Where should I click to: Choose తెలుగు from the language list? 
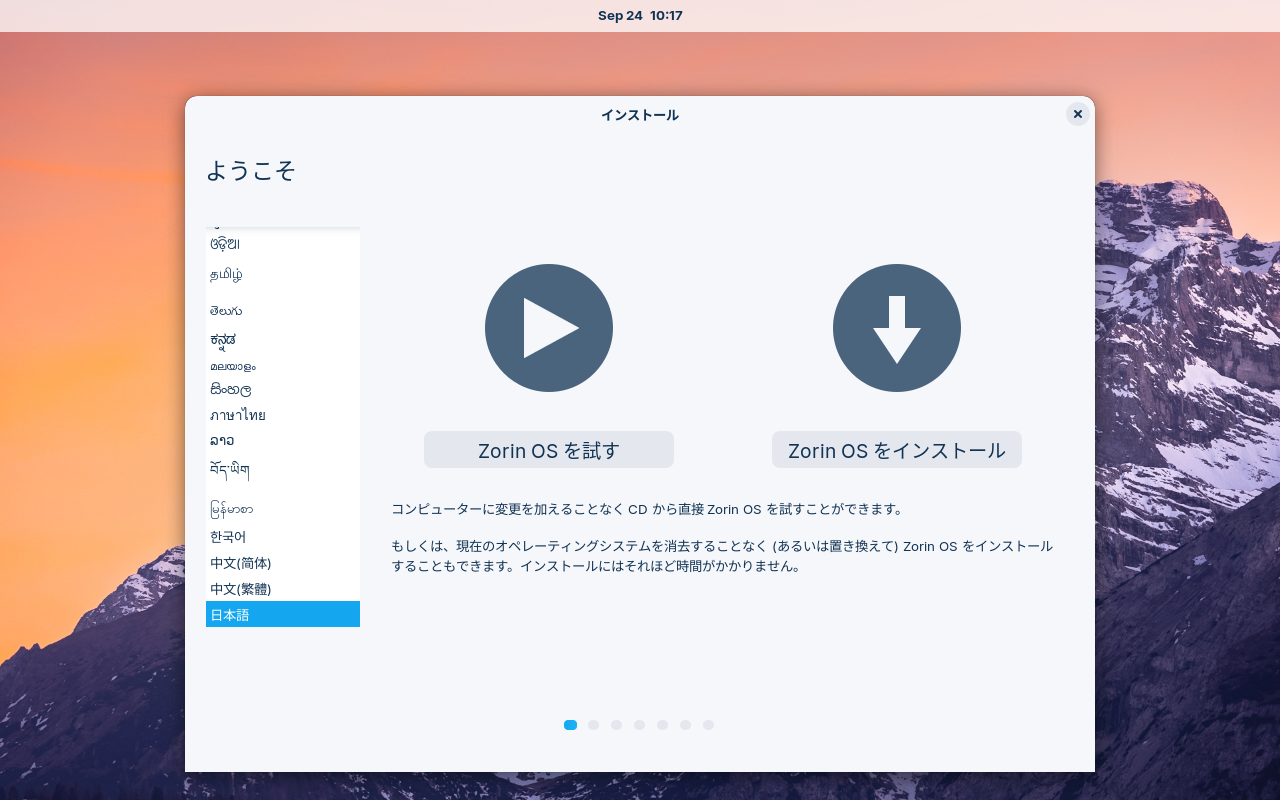[x=283, y=311]
